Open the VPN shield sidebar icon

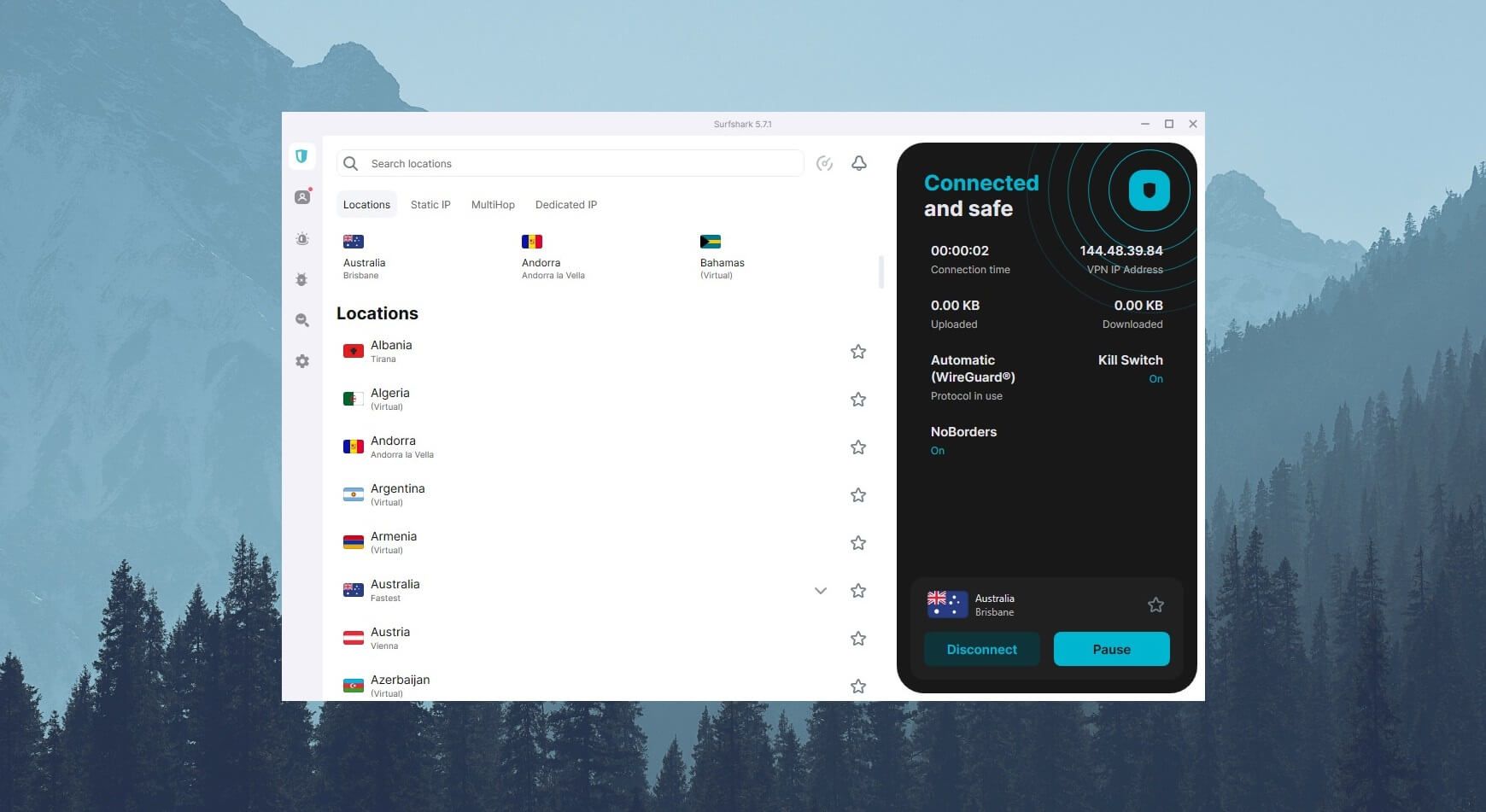click(301, 156)
